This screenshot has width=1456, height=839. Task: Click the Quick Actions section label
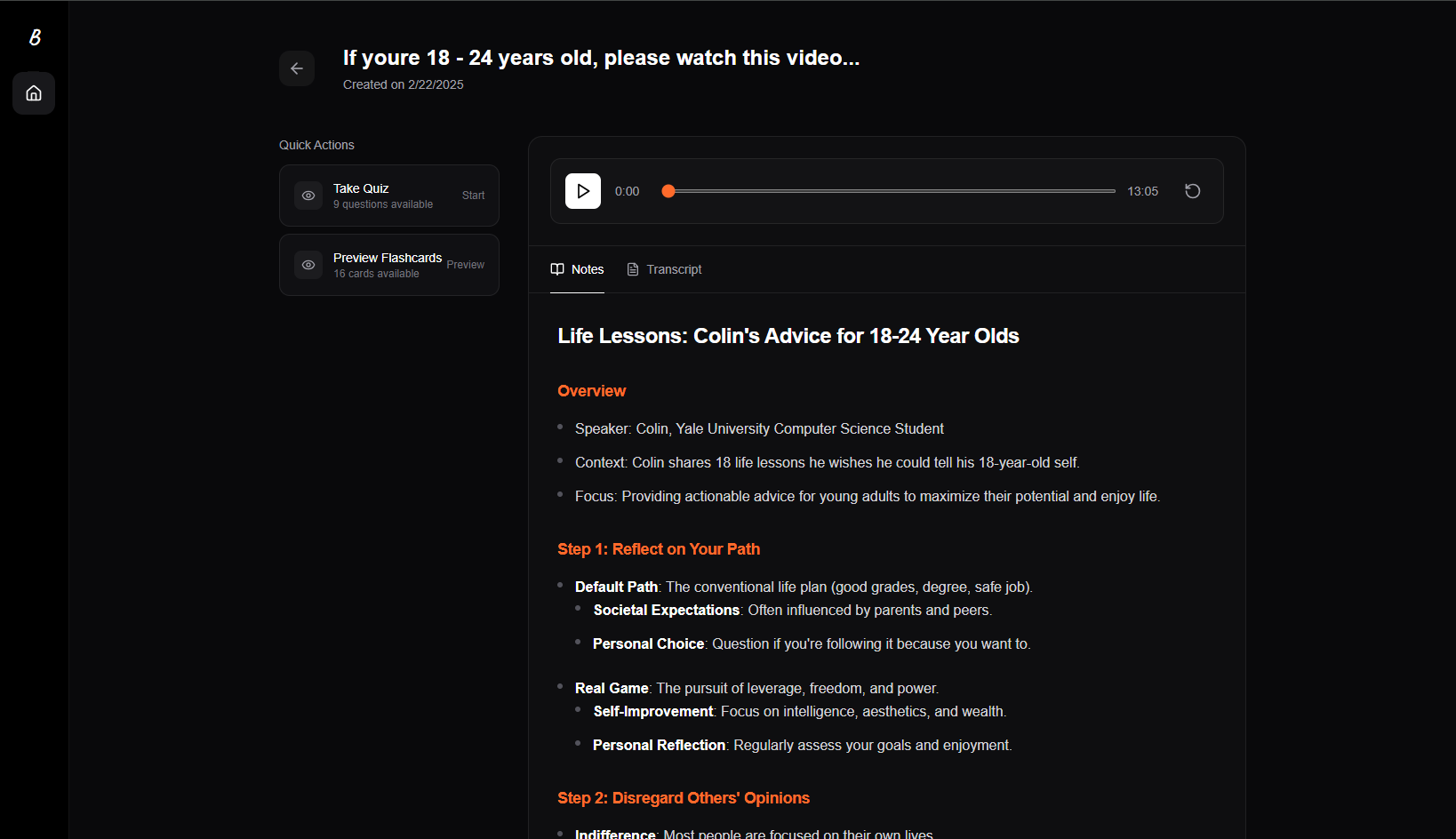(x=316, y=145)
